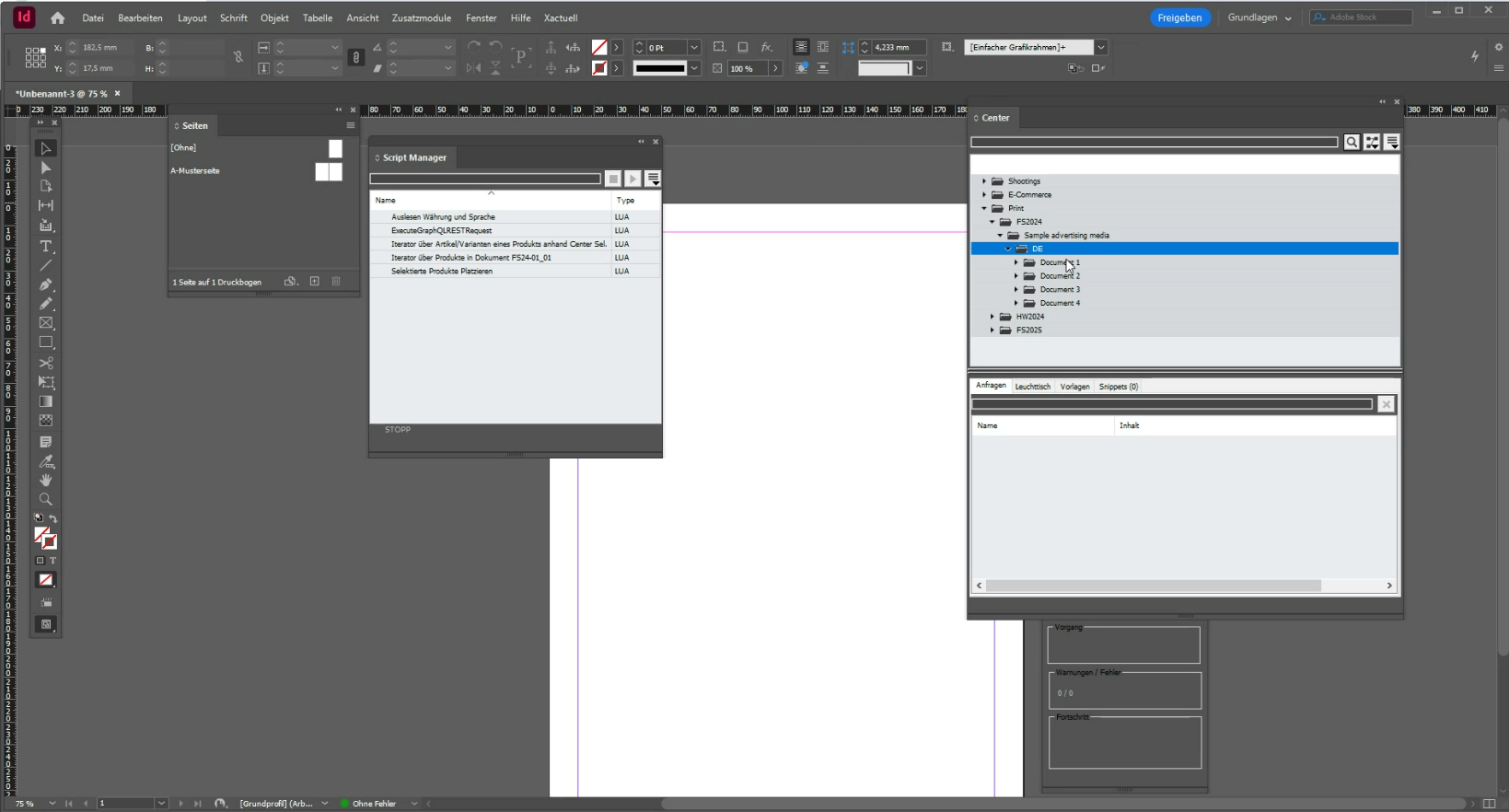Select the Type tool in toolbox
Image resolution: width=1509 pixels, height=812 pixels.
[45, 246]
